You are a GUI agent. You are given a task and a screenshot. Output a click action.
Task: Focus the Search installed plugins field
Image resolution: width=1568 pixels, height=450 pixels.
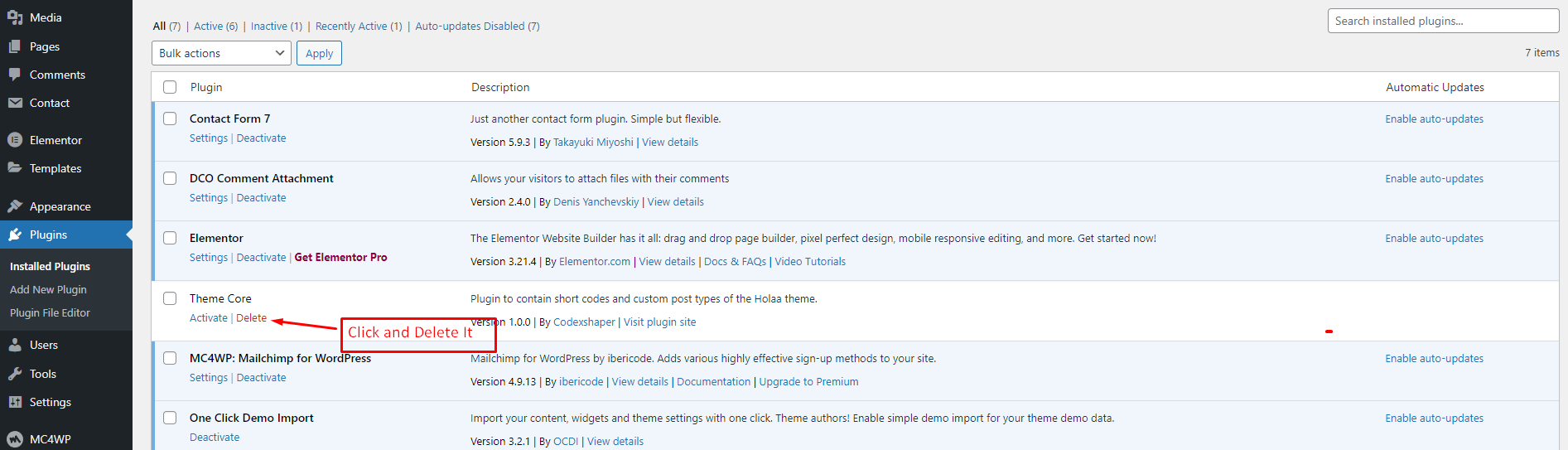pos(1443,21)
